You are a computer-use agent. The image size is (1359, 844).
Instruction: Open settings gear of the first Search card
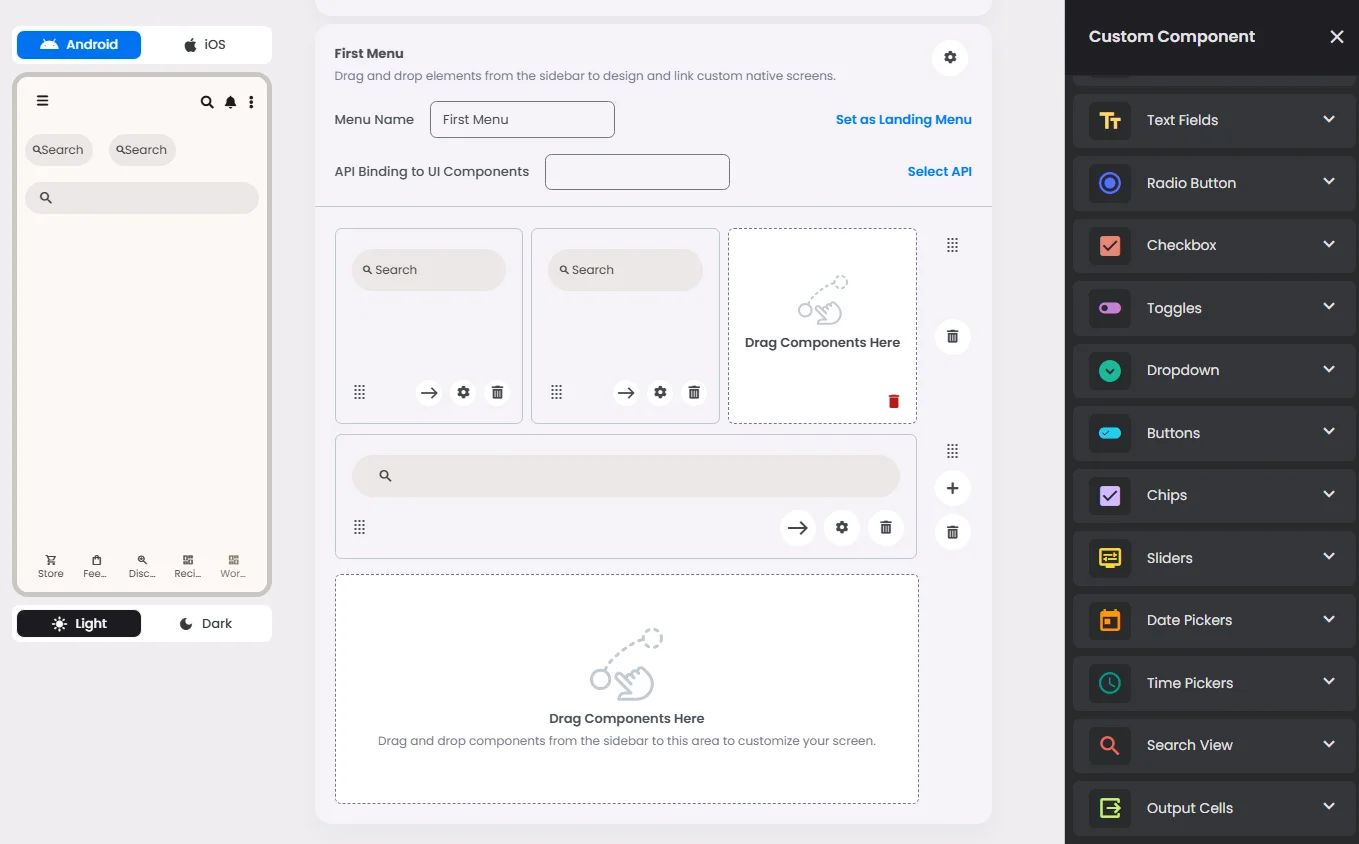463,393
